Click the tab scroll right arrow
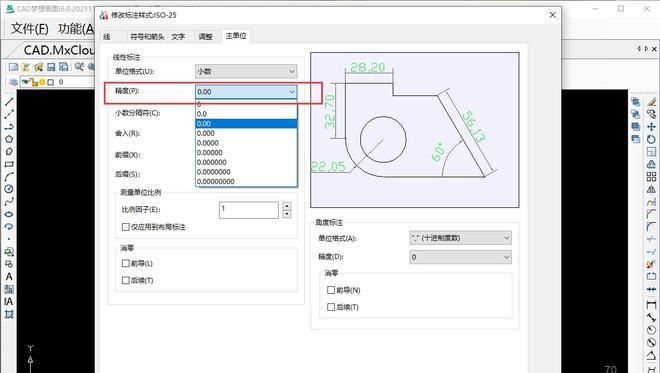This screenshot has height=373, width=660. pos(646,49)
